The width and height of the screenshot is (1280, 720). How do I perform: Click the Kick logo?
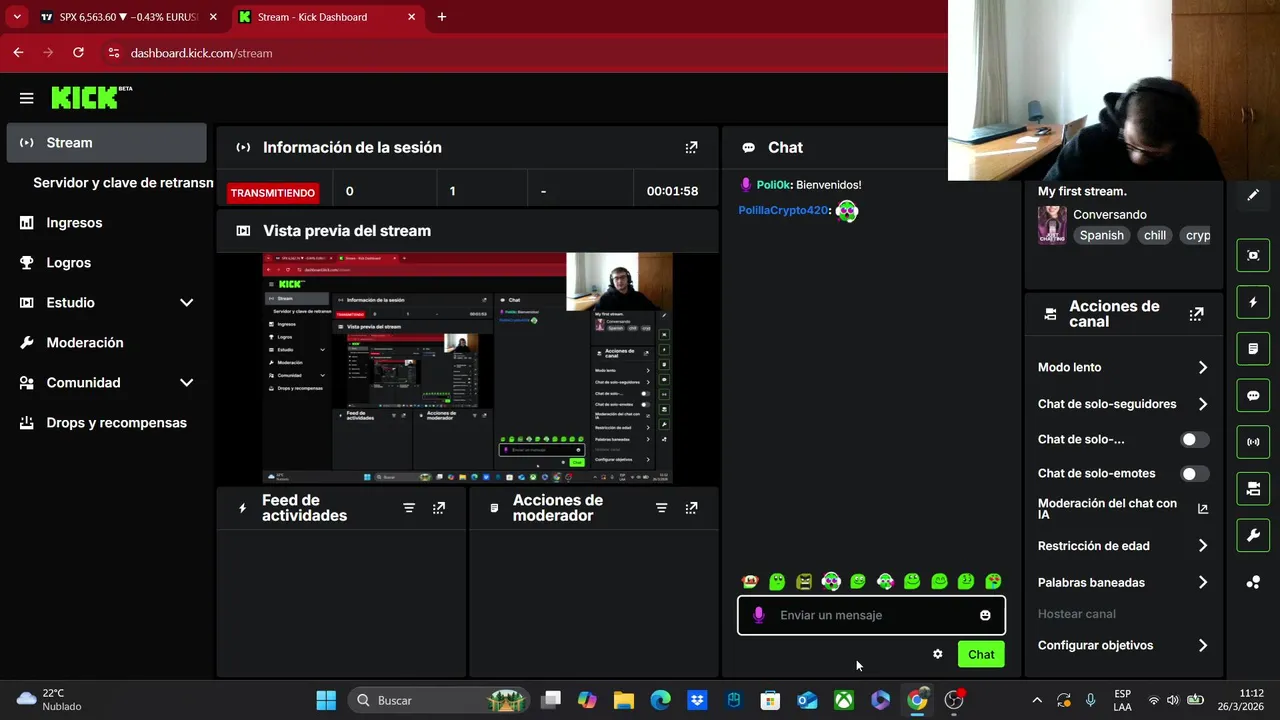click(x=91, y=97)
